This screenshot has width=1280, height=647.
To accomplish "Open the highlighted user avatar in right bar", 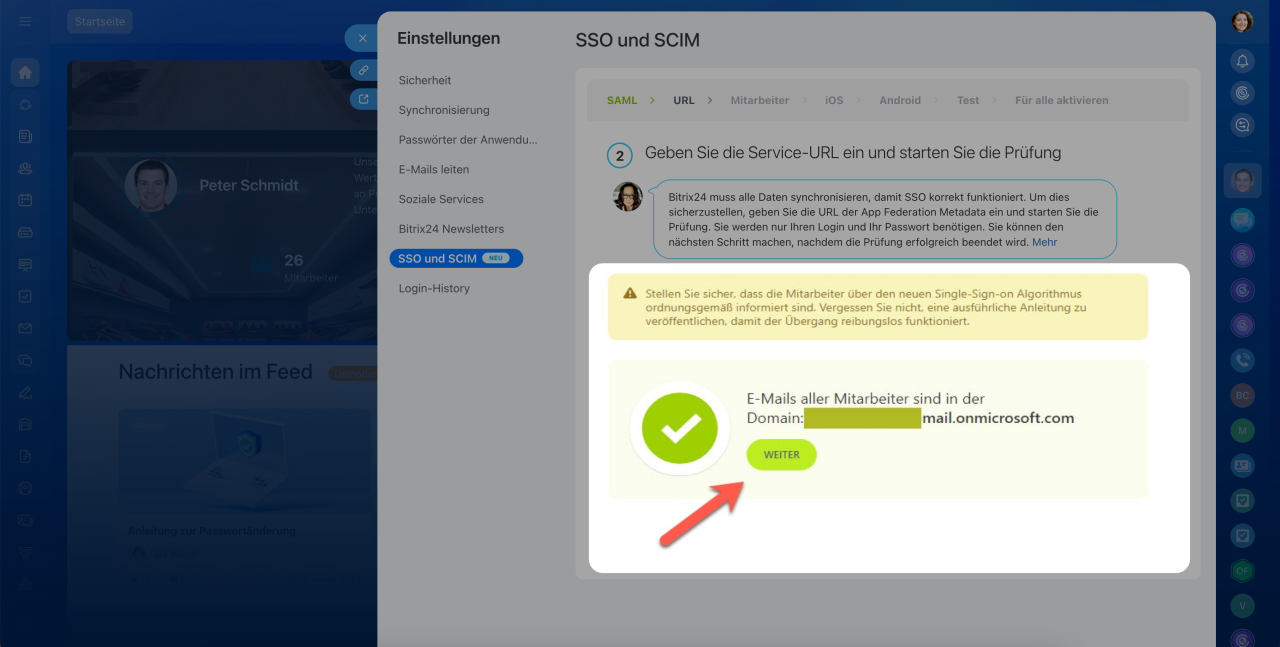I will tap(1242, 181).
